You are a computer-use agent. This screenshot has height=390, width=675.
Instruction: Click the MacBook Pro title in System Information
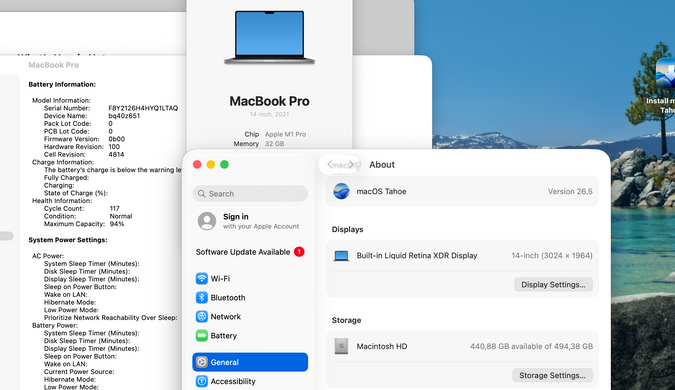(53, 65)
